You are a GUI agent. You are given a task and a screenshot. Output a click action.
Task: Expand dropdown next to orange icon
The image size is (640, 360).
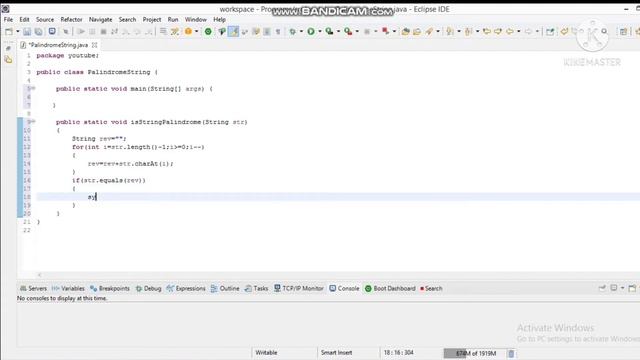pyautogui.click(x=197, y=31)
